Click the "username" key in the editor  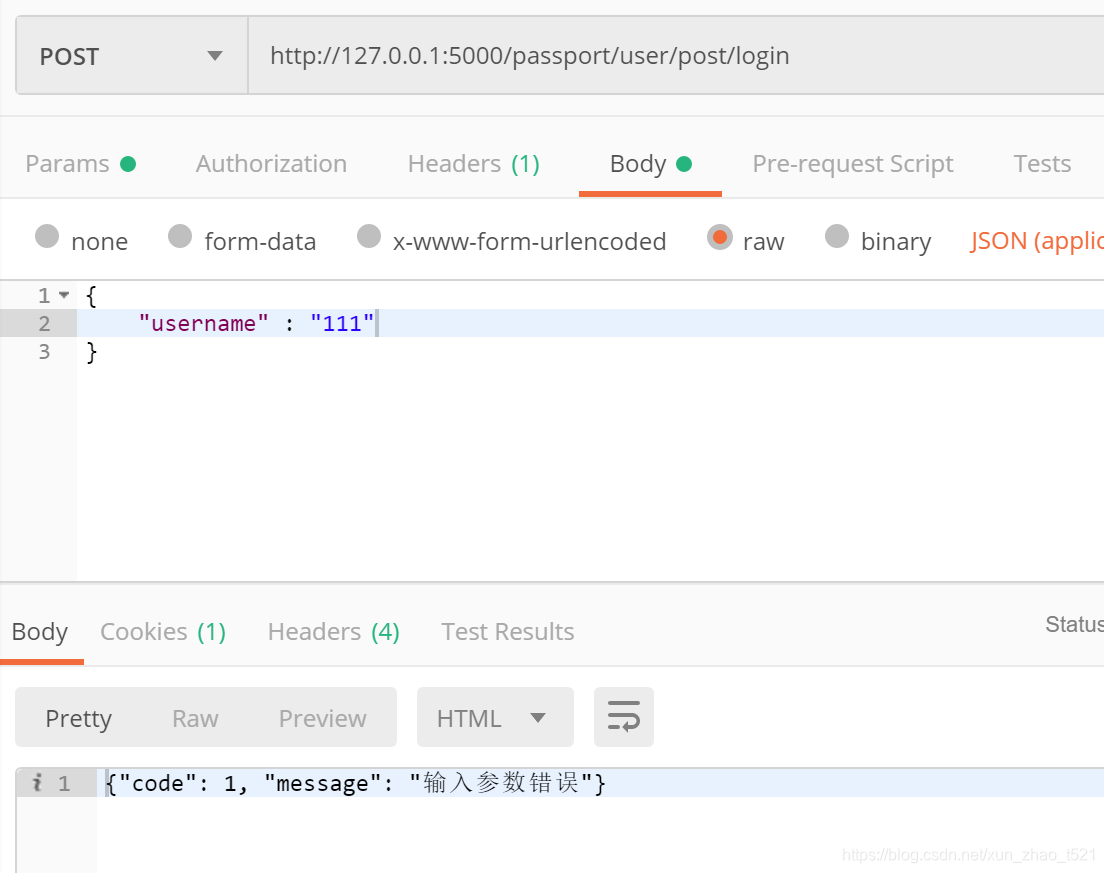point(203,323)
